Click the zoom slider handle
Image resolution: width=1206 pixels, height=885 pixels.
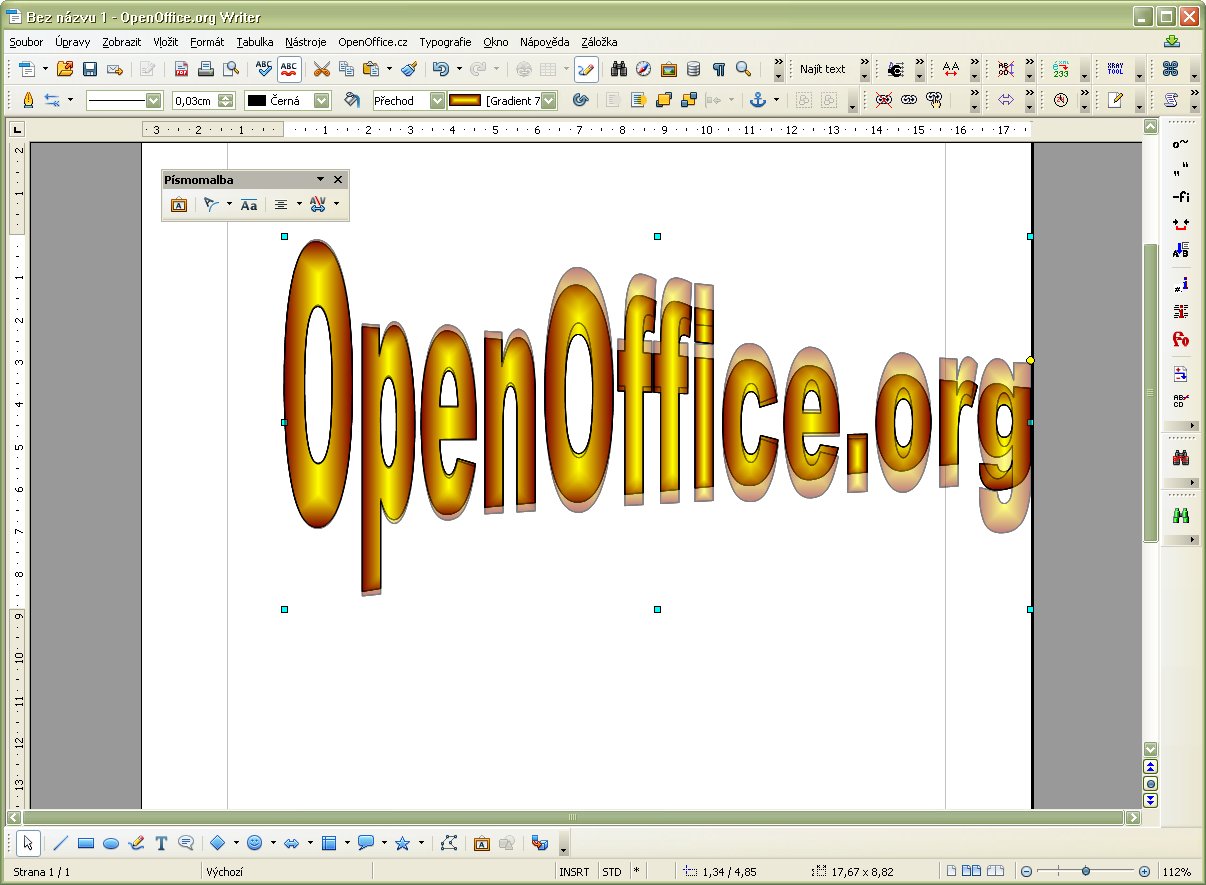point(1086,872)
